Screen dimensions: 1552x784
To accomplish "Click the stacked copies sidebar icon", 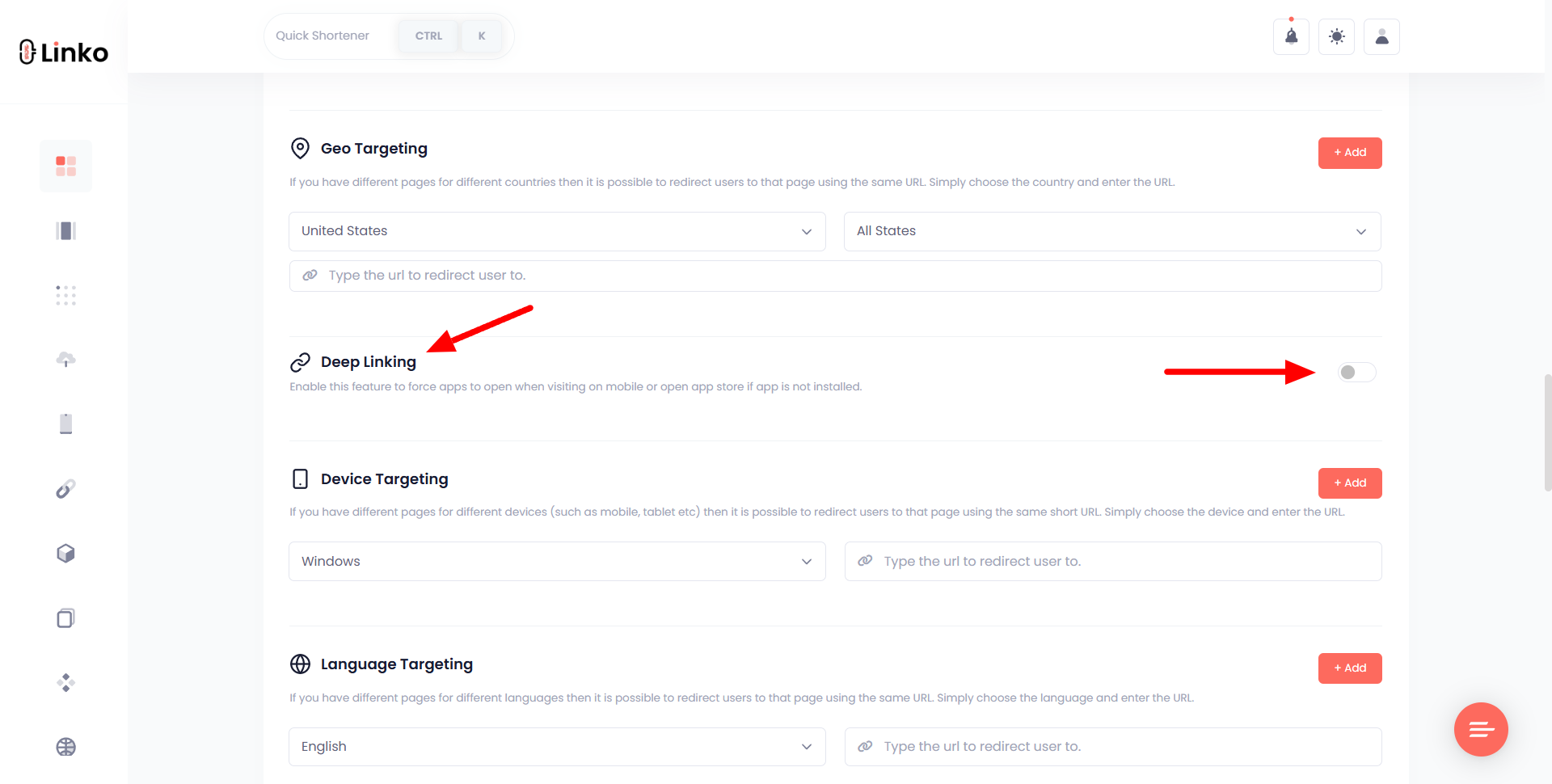I will pyautogui.click(x=65, y=618).
